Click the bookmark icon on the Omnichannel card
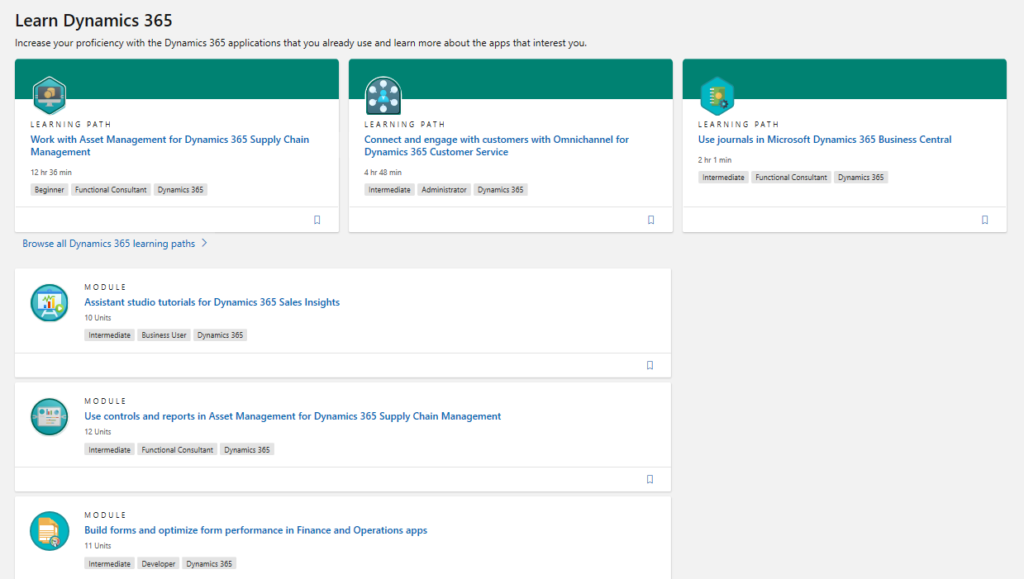Viewport: 1024px width, 579px height. click(x=651, y=219)
